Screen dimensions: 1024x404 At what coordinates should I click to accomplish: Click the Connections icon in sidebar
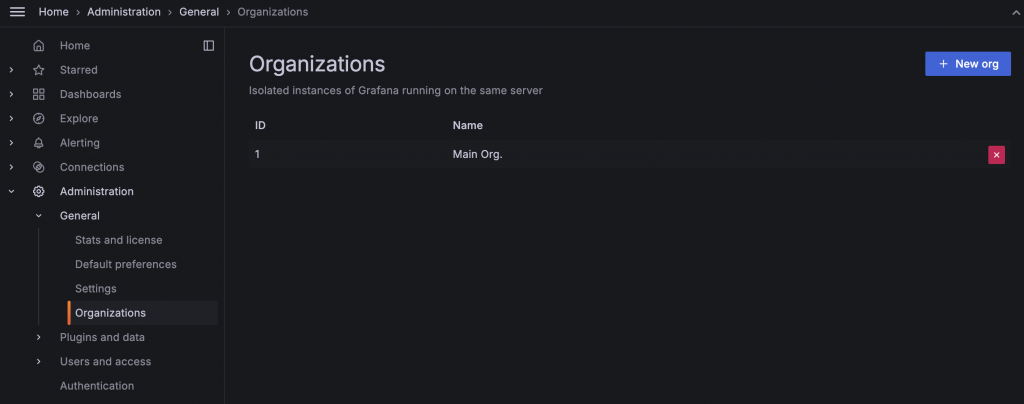[x=39, y=167]
